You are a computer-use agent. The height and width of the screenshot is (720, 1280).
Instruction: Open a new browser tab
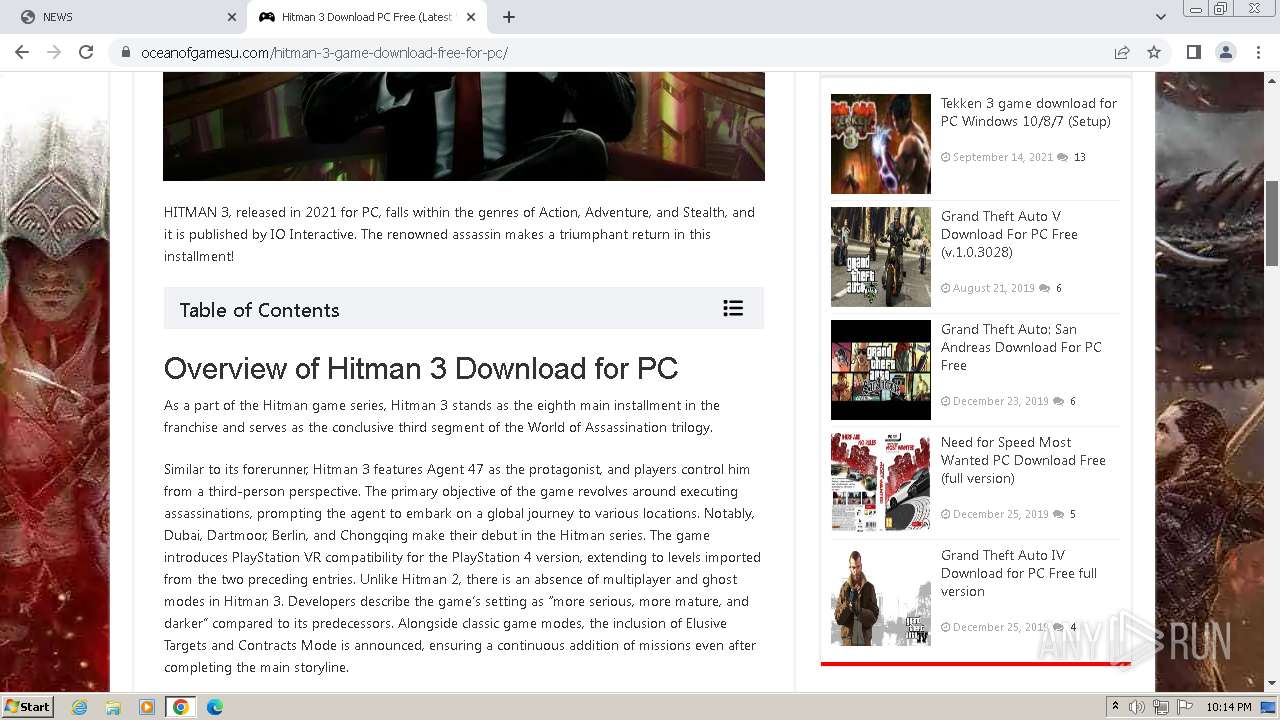[x=509, y=17]
